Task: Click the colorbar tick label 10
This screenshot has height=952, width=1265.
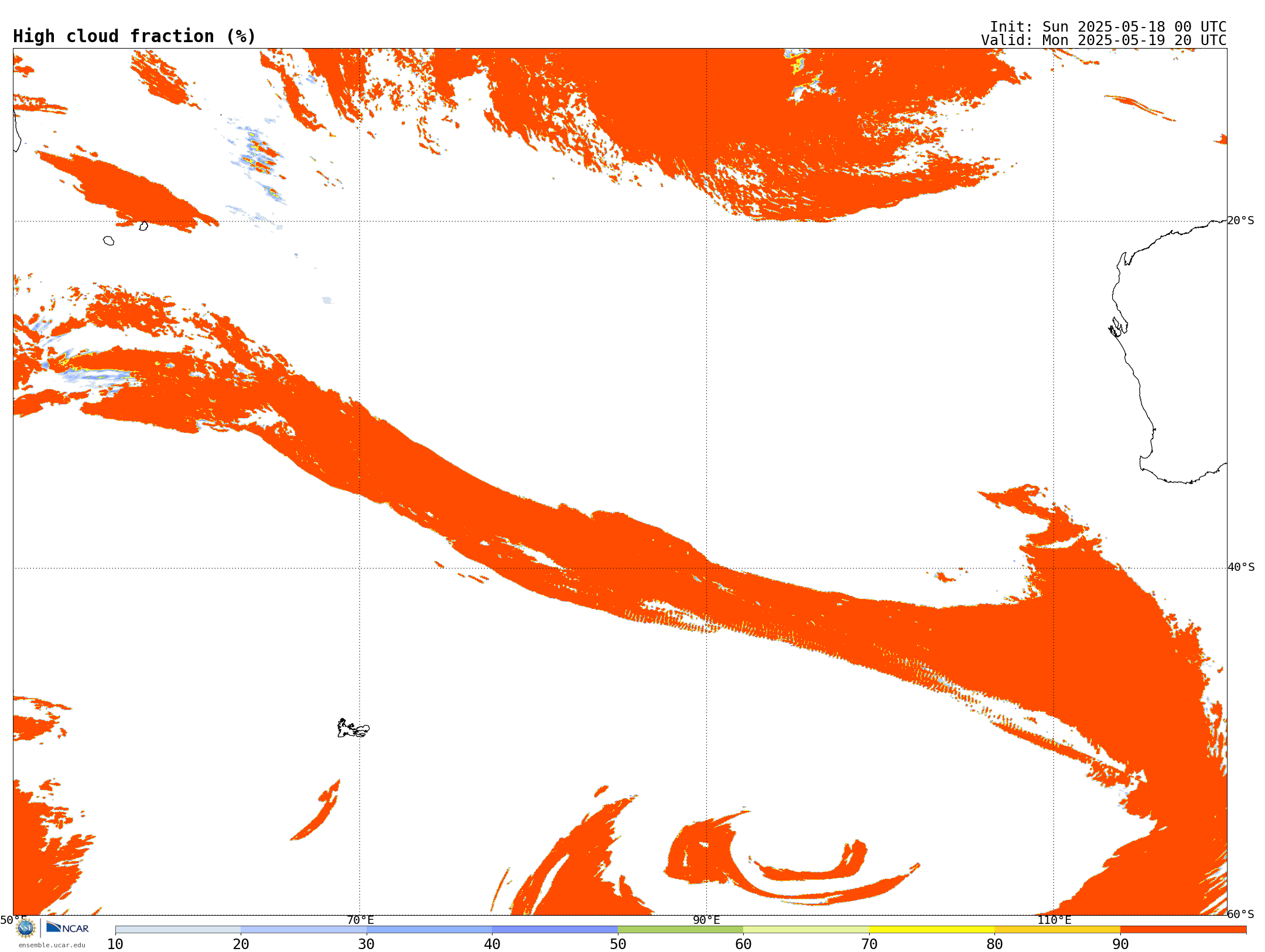Action: 115,944
